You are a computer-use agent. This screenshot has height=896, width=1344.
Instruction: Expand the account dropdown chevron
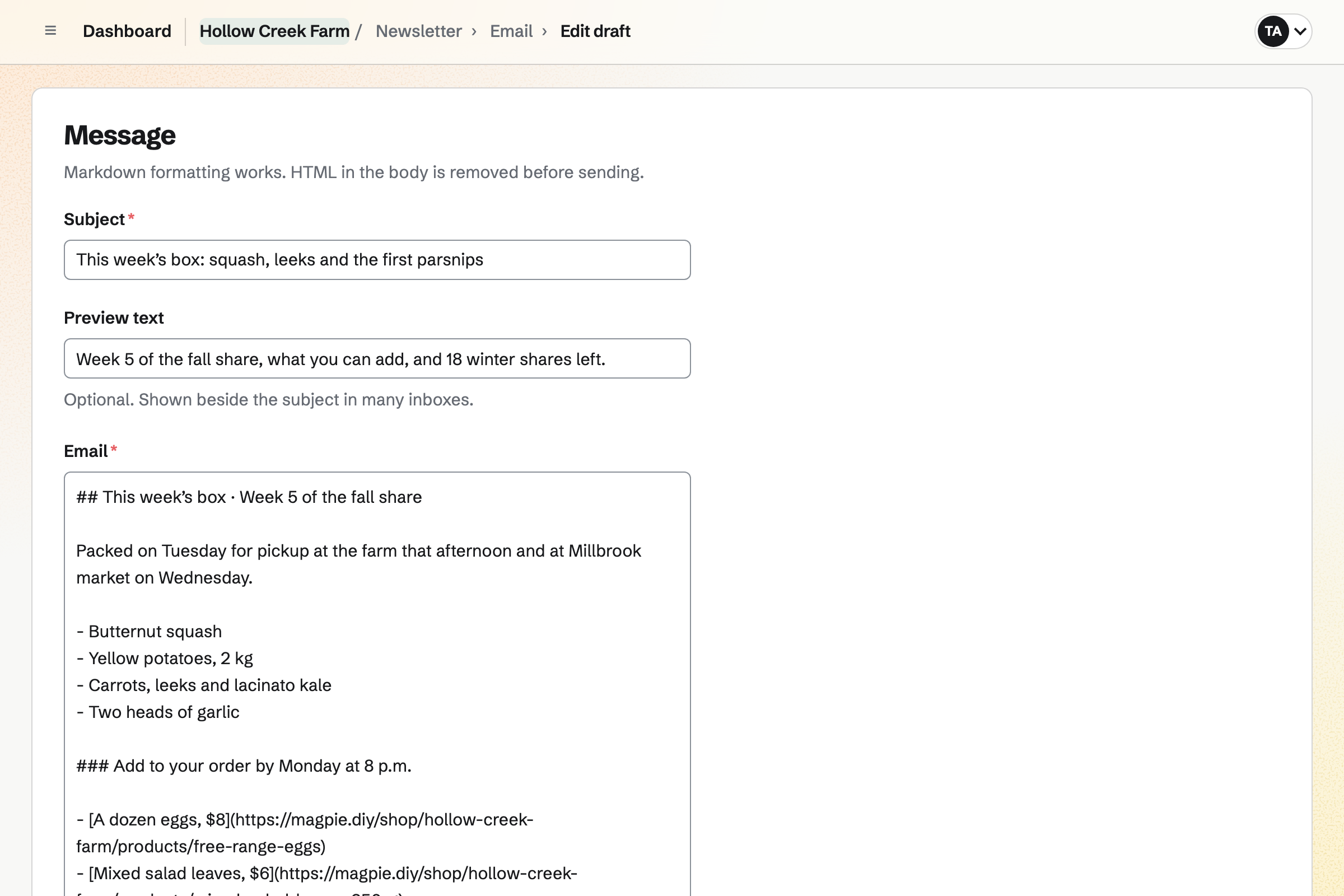(x=1300, y=31)
